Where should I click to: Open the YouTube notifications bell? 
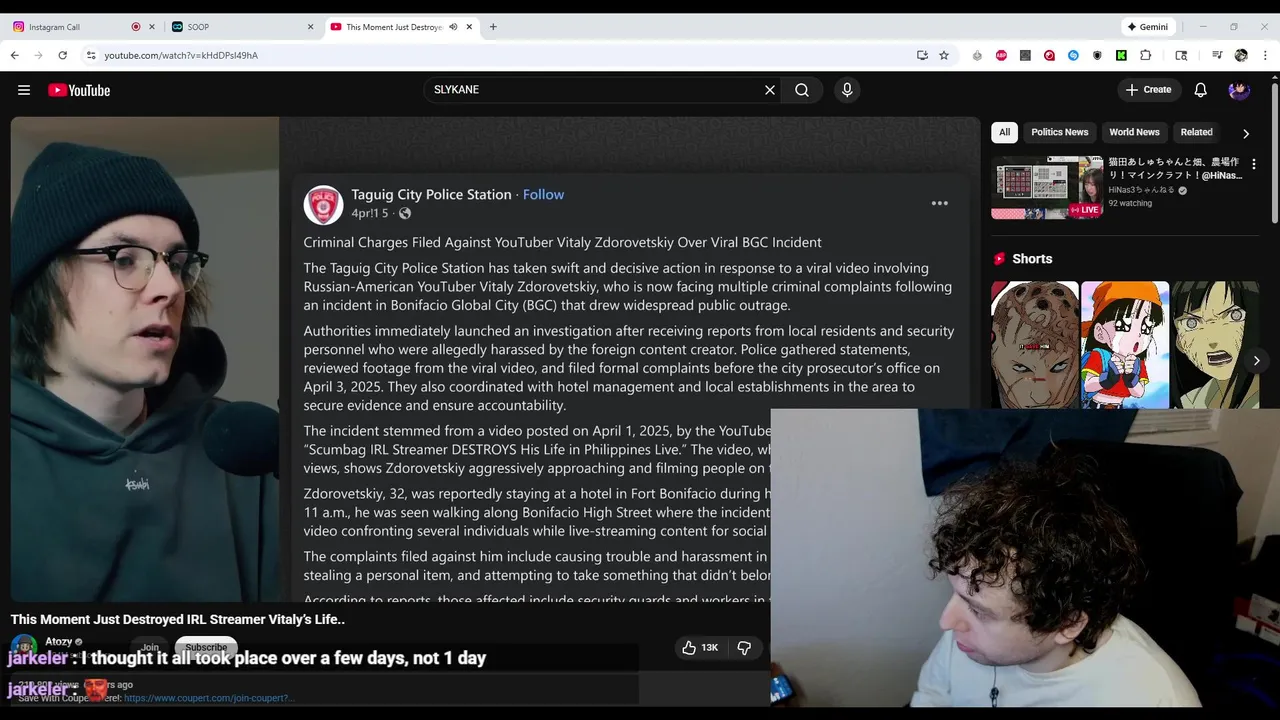[x=1201, y=90]
